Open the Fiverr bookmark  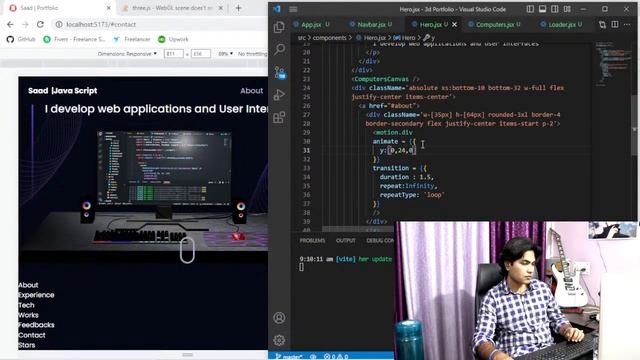pos(74,39)
